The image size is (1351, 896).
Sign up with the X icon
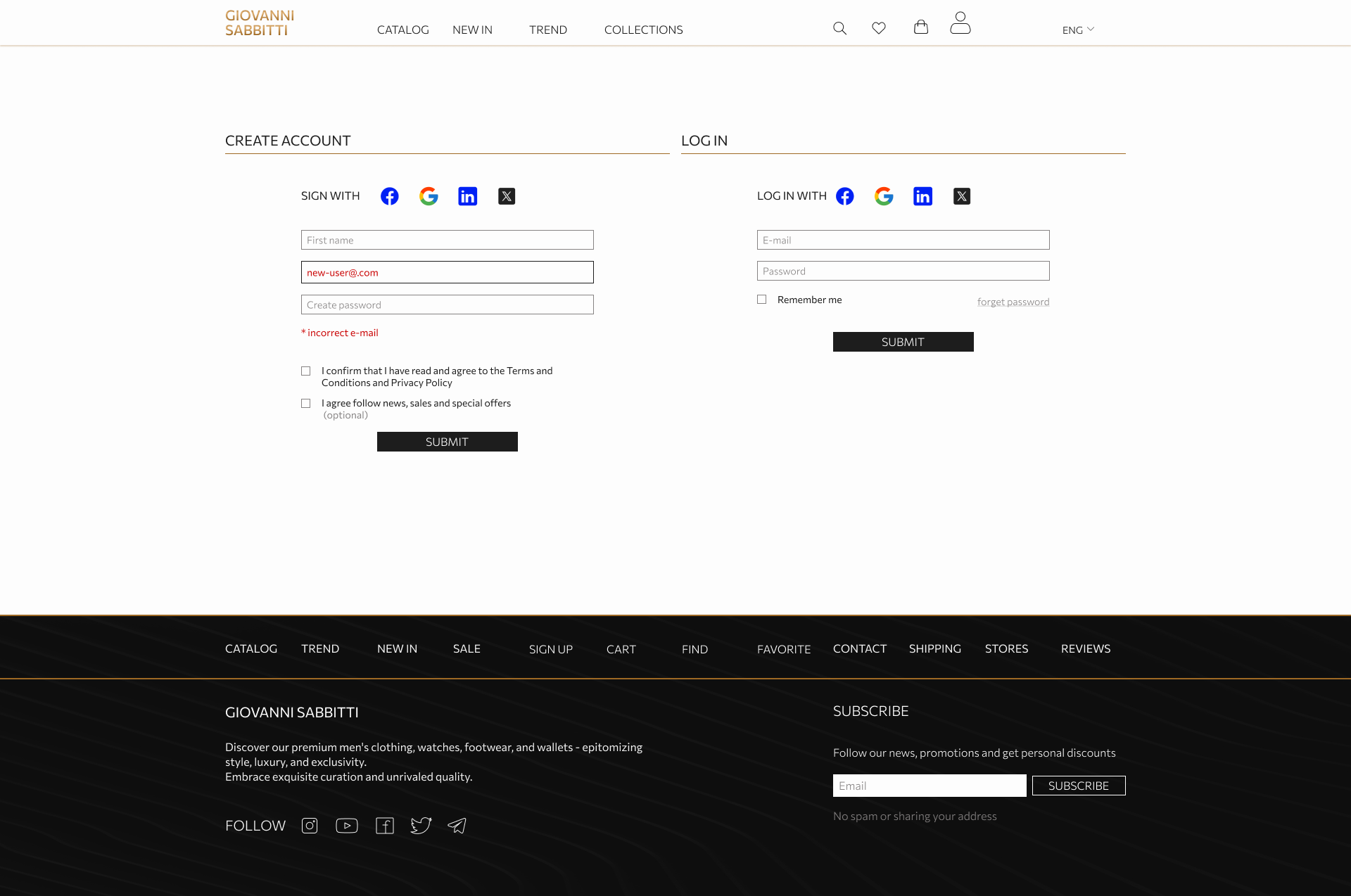click(x=507, y=196)
